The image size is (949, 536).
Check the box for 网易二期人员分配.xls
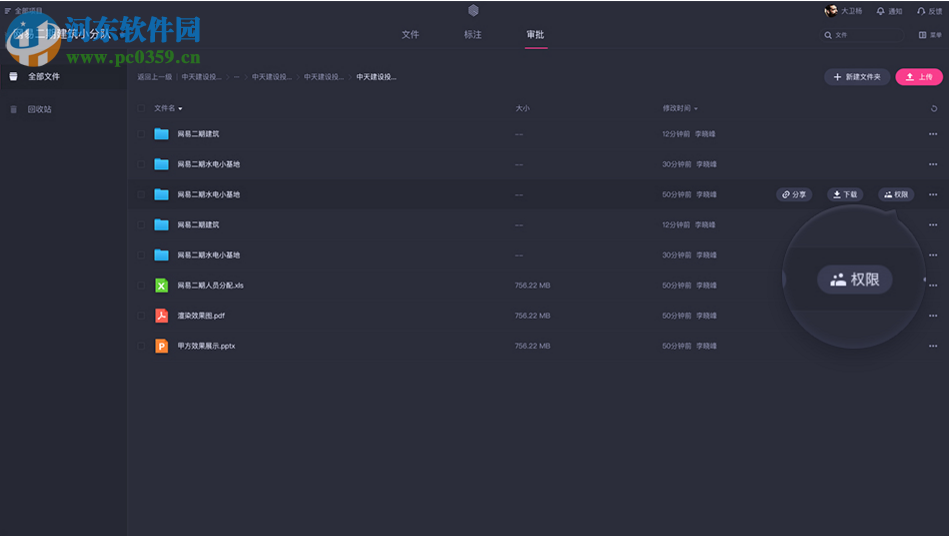[141, 285]
